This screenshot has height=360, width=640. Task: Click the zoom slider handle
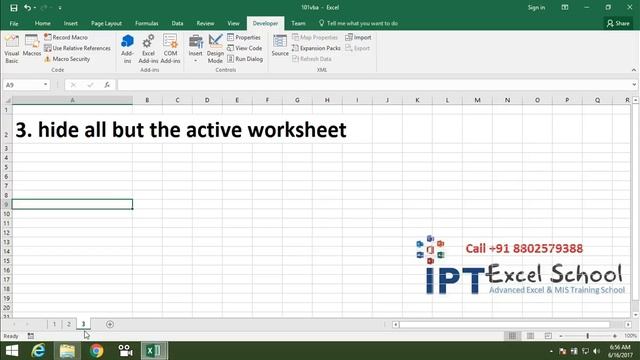(x=588, y=336)
